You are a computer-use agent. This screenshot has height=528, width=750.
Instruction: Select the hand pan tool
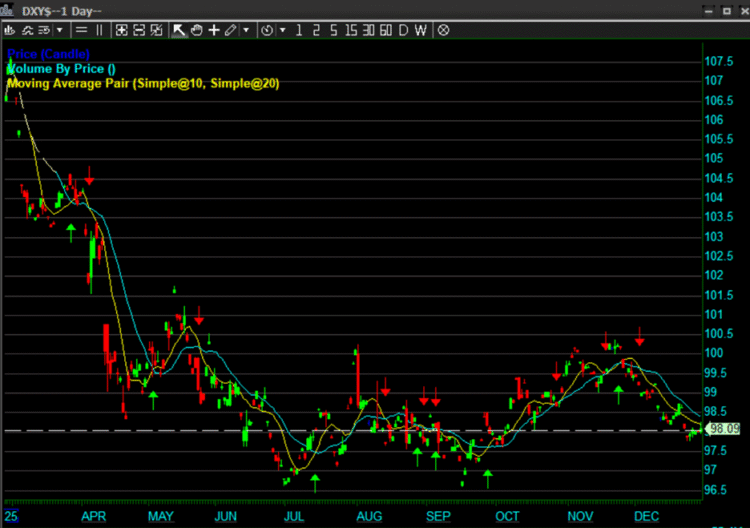[x=197, y=30]
